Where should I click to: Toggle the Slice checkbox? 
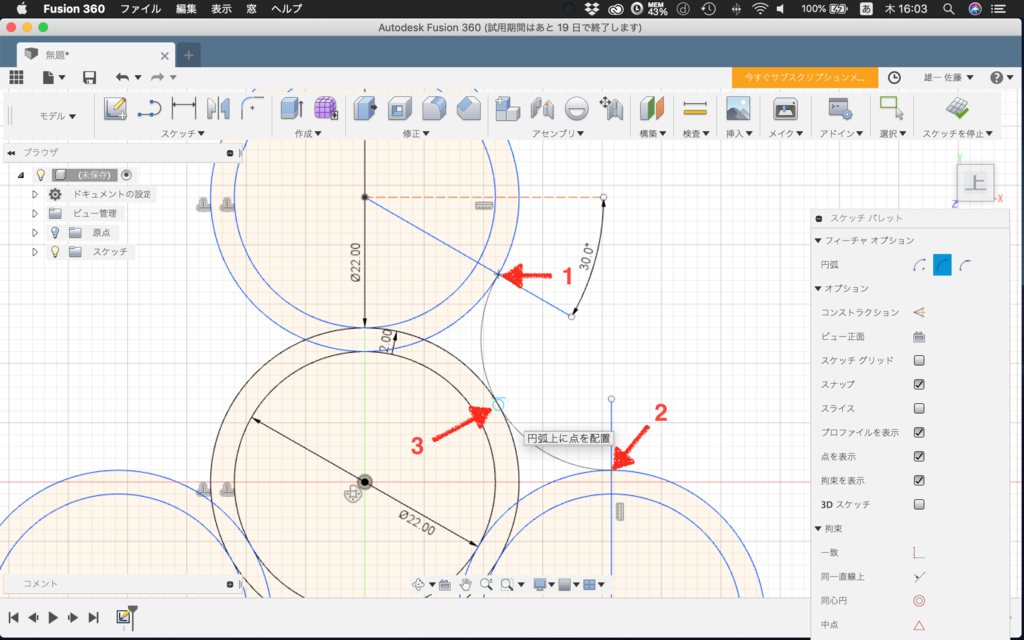coord(919,408)
